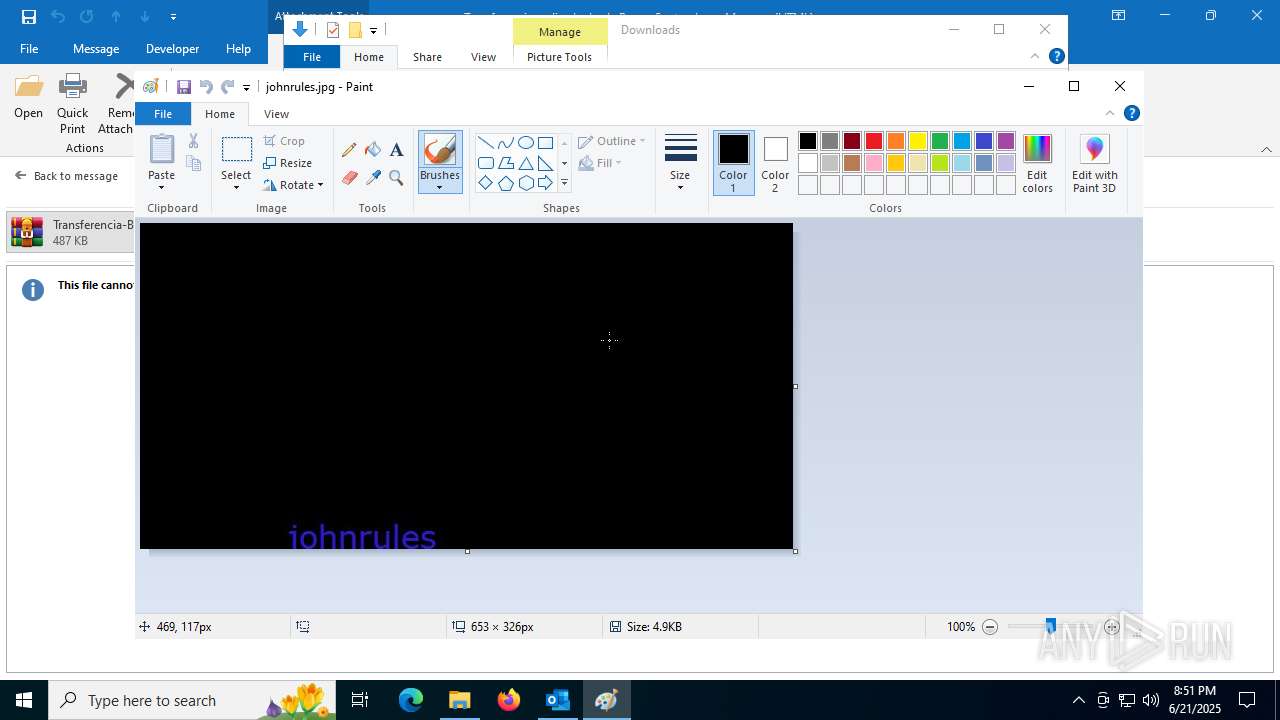Select Color 1 foreground swatch
The image size is (1280, 720).
[733, 163]
